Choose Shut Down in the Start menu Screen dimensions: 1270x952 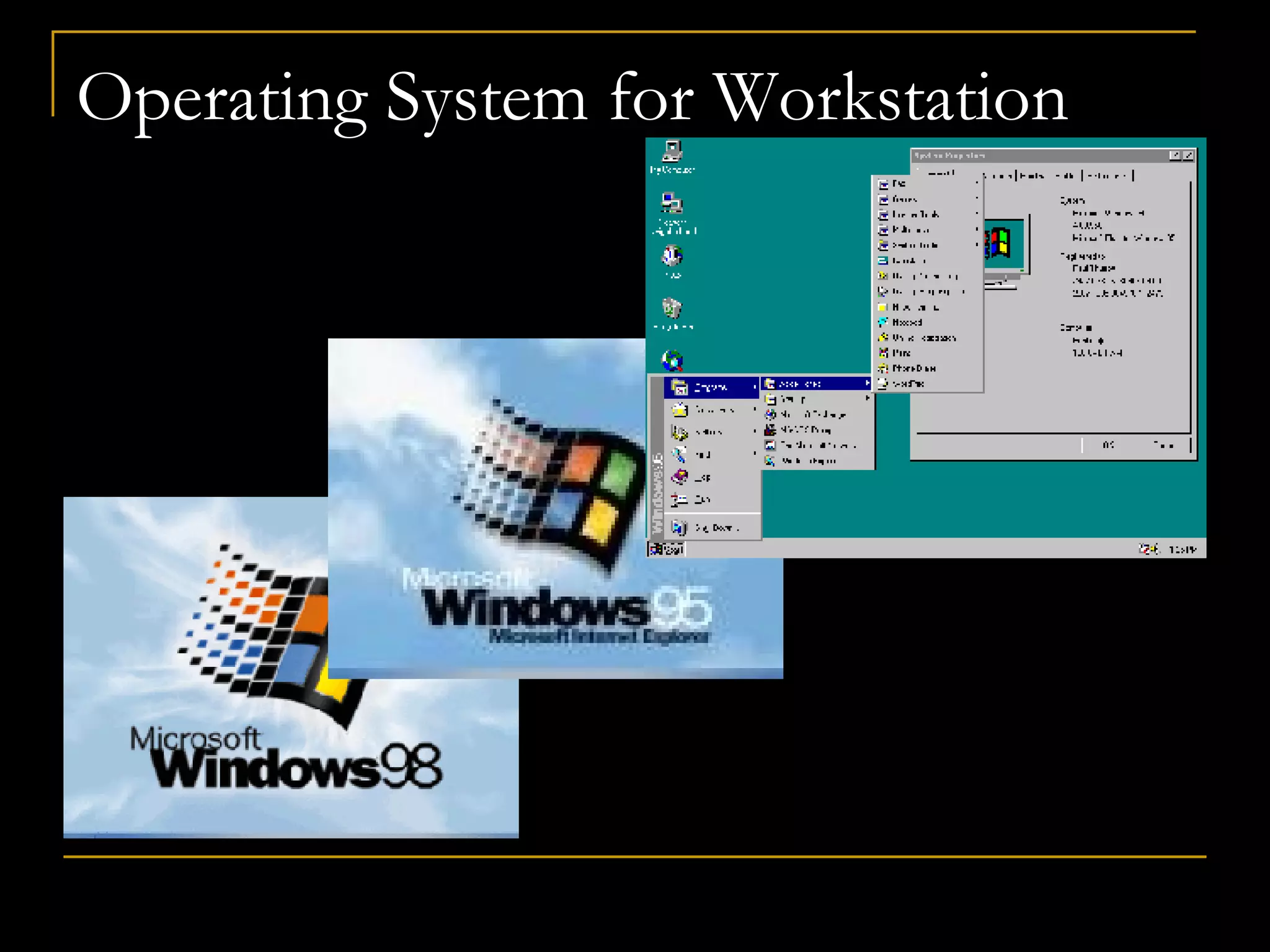click(712, 527)
